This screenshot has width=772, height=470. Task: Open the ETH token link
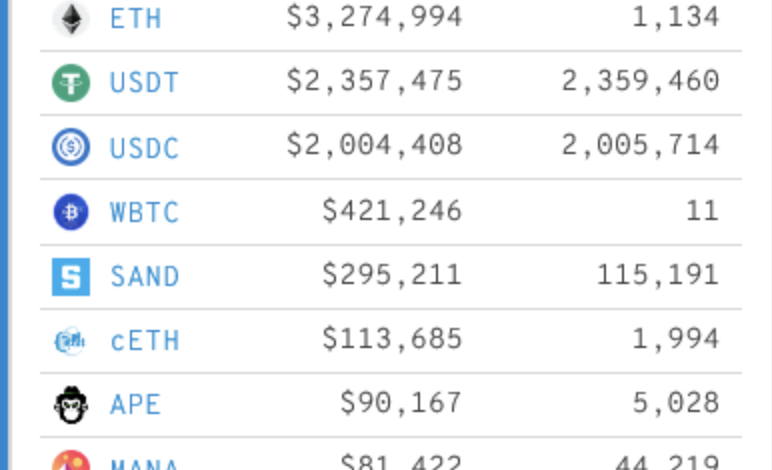(x=136, y=18)
